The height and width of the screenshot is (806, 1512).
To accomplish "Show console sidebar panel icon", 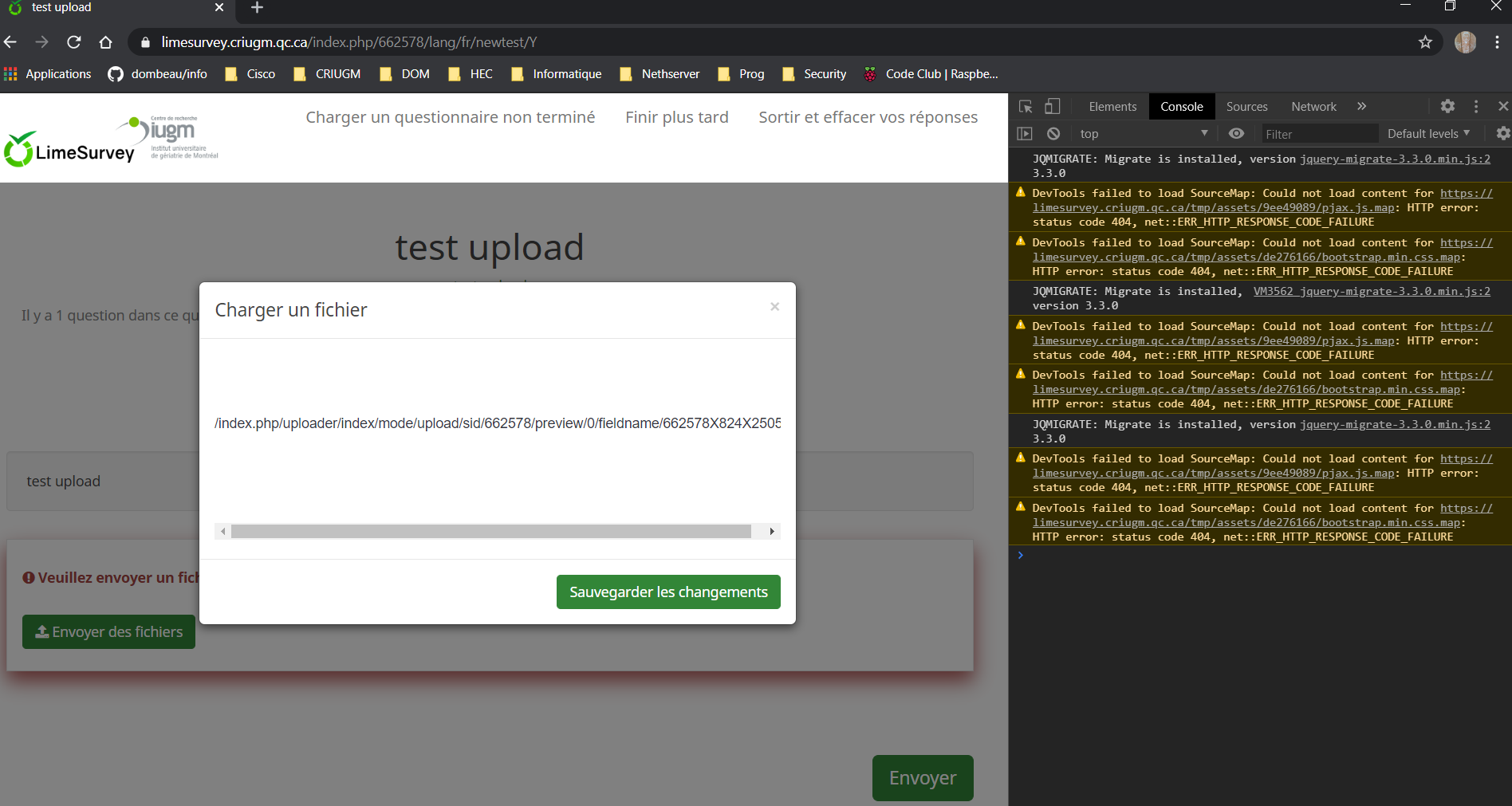I will pyautogui.click(x=1025, y=134).
